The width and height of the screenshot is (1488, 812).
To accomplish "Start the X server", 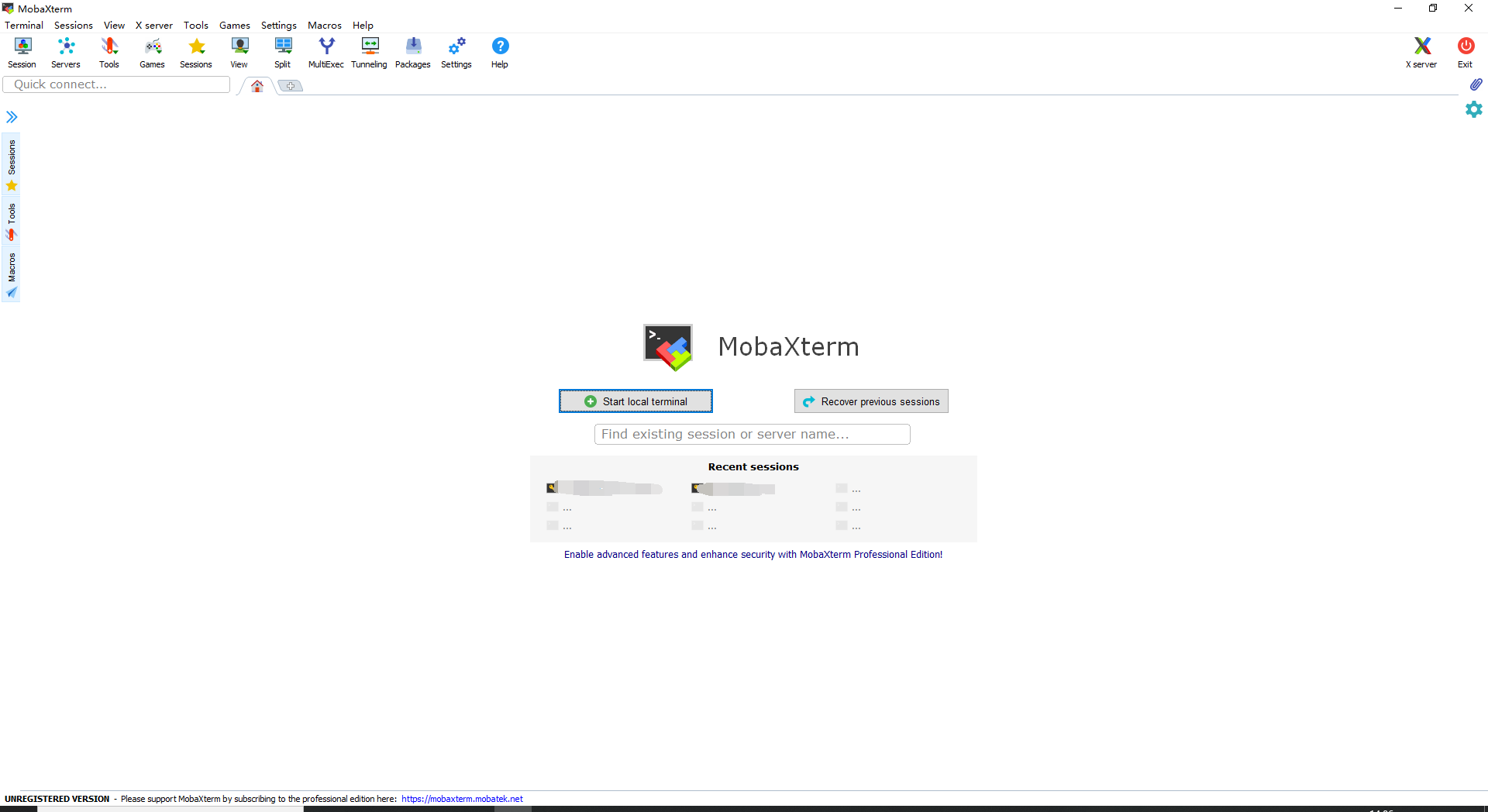I will (x=1421, y=52).
